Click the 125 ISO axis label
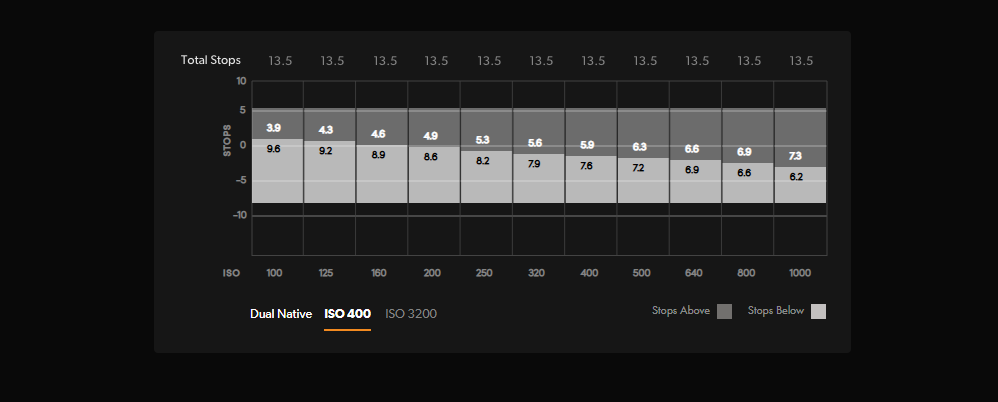998x402 pixels. pyautogui.click(x=326, y=272)
